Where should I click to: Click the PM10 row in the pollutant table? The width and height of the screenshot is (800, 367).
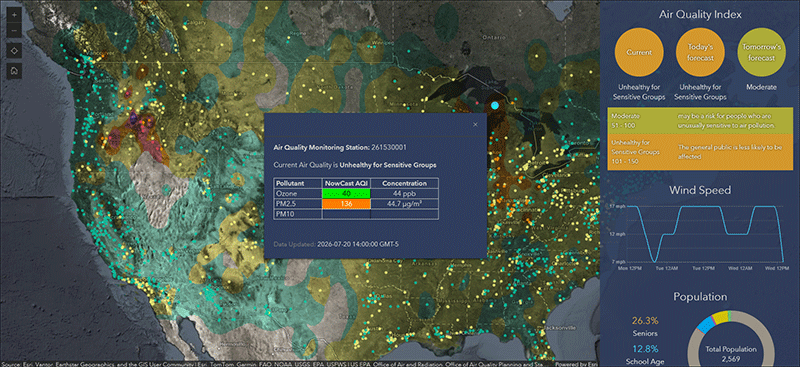coord(356,214)
